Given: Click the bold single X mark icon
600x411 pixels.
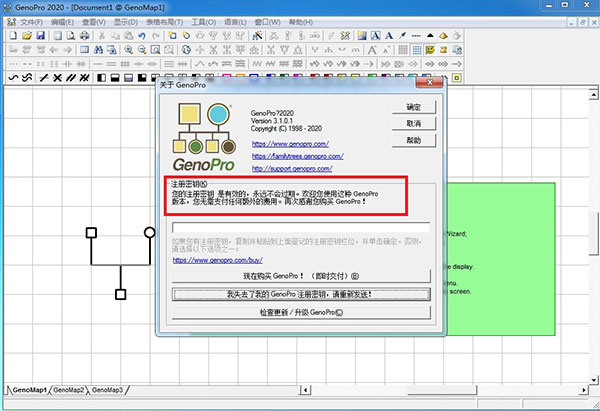Looking at the screenshot, I should [x=57, y=78].
